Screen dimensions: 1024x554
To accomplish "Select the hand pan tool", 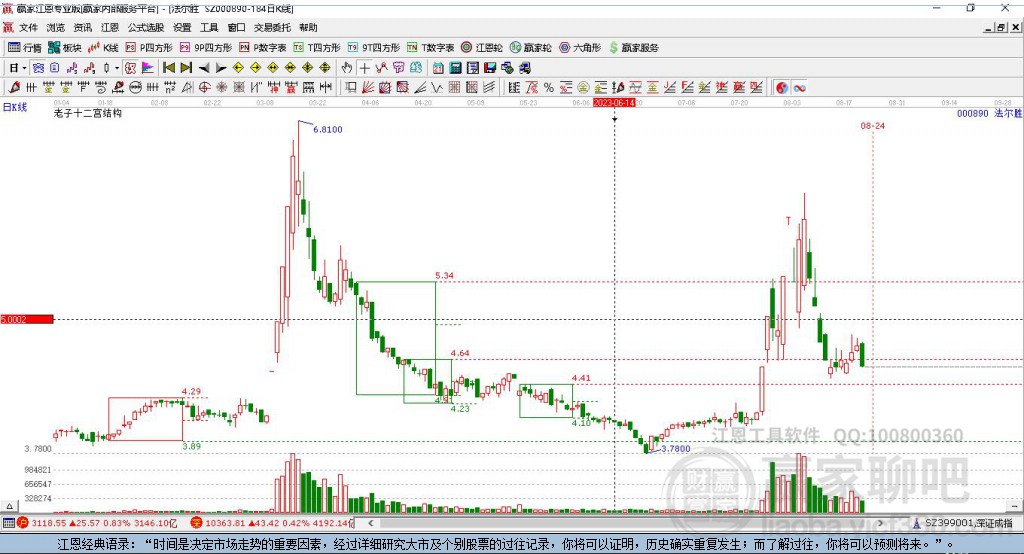I will pyautogui.click(x=347, y=68).
